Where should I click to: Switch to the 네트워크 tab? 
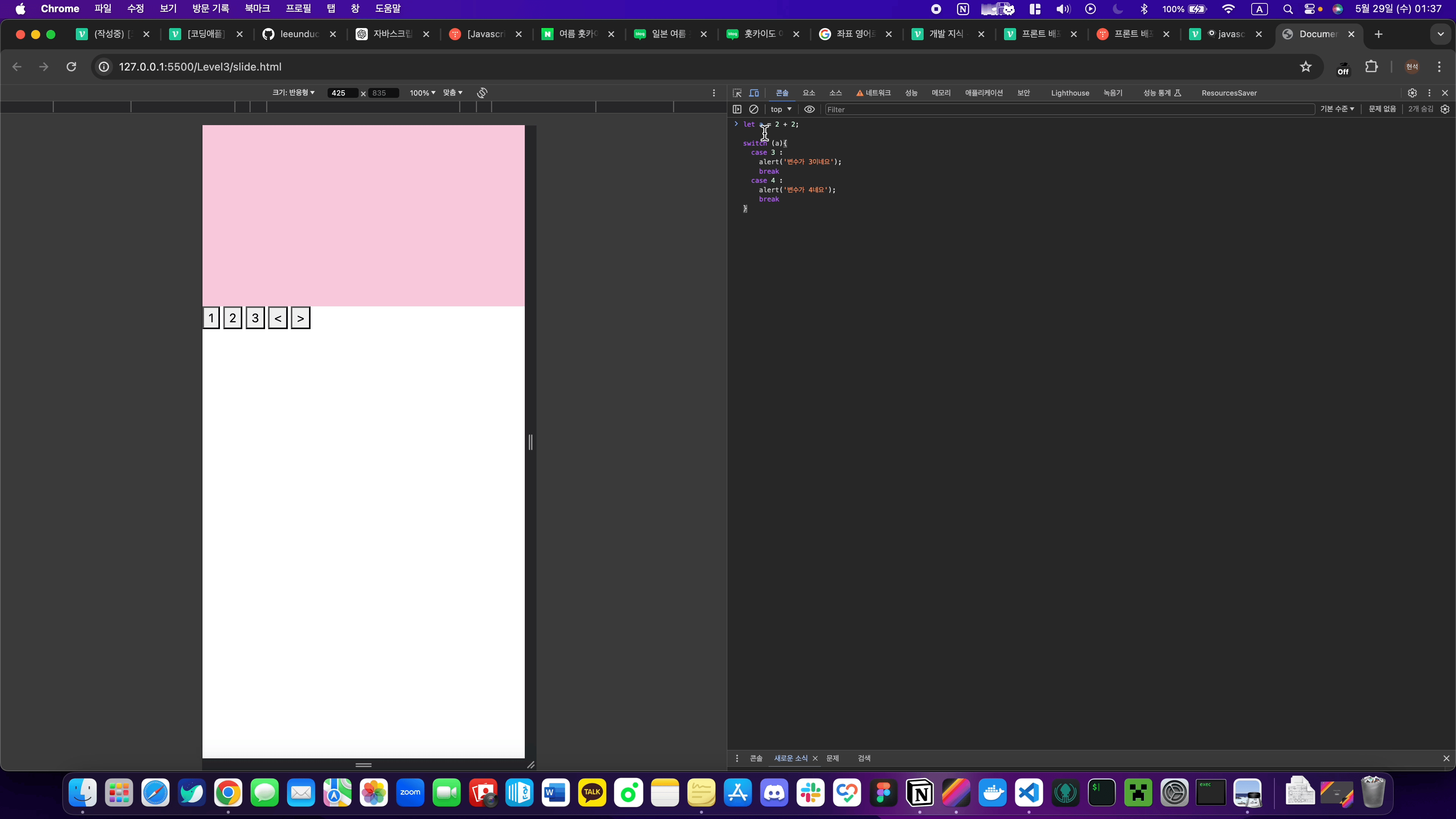pyautogui.click(x=874, y=93)
